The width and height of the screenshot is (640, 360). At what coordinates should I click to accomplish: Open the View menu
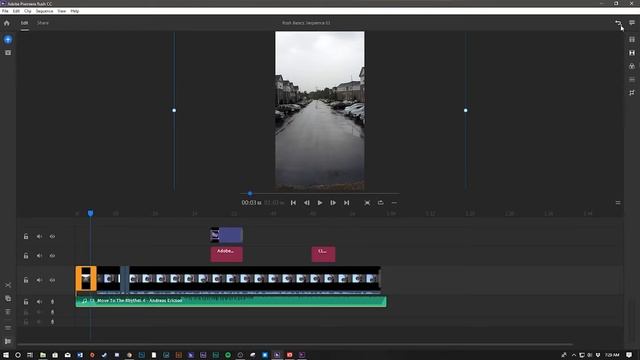[x=62, y=11]
